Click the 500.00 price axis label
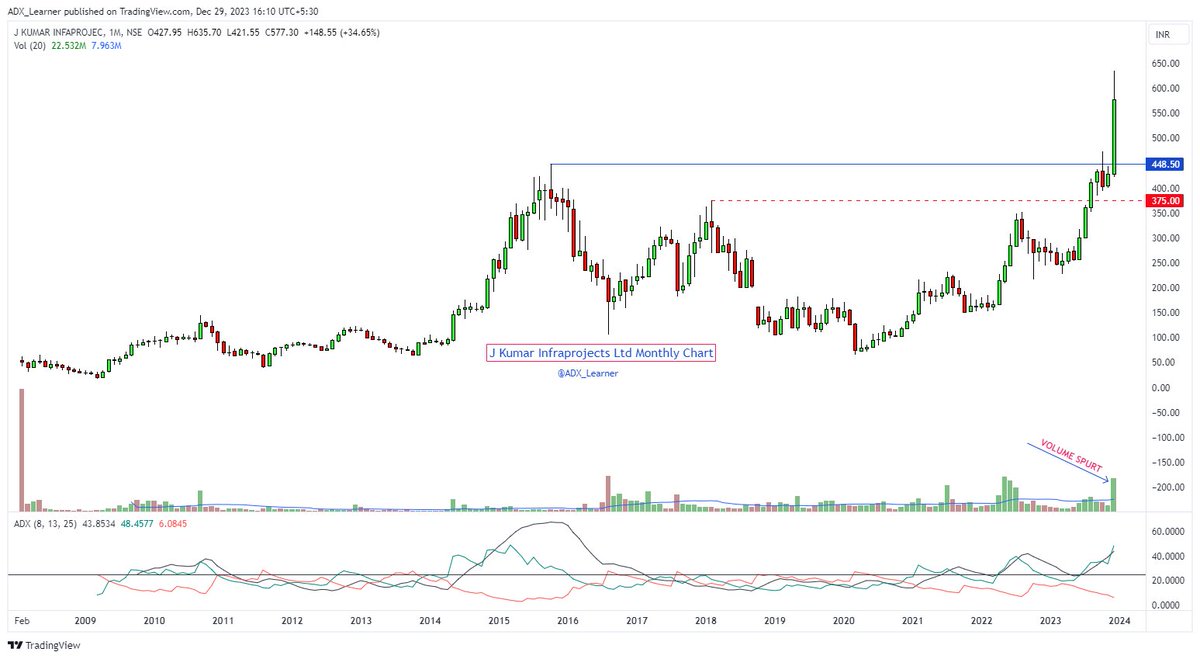Image resolution: width=1200 pixels, height=659 pixels. click(1166, 138)
